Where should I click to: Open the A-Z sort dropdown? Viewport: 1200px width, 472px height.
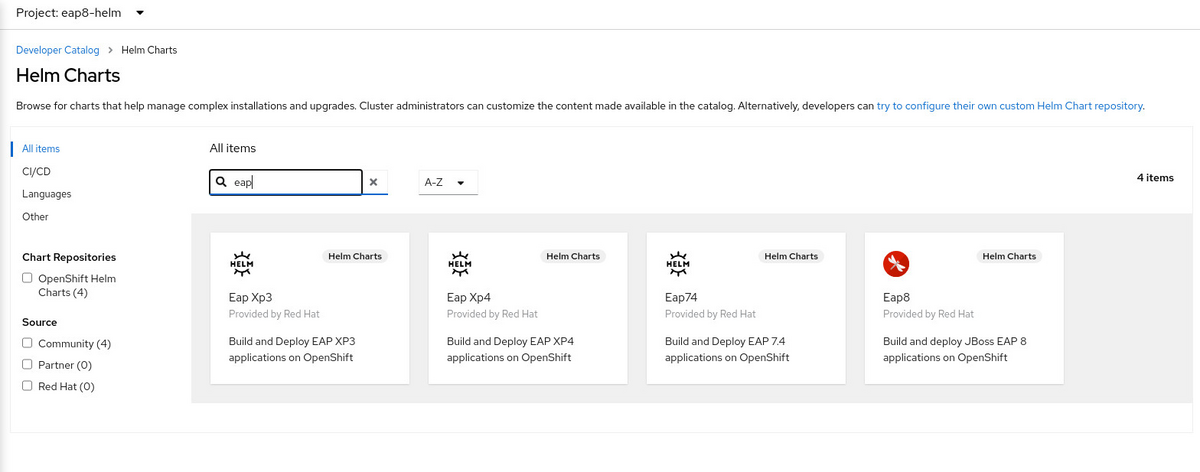pyautogui.click(x=446, y=183)
